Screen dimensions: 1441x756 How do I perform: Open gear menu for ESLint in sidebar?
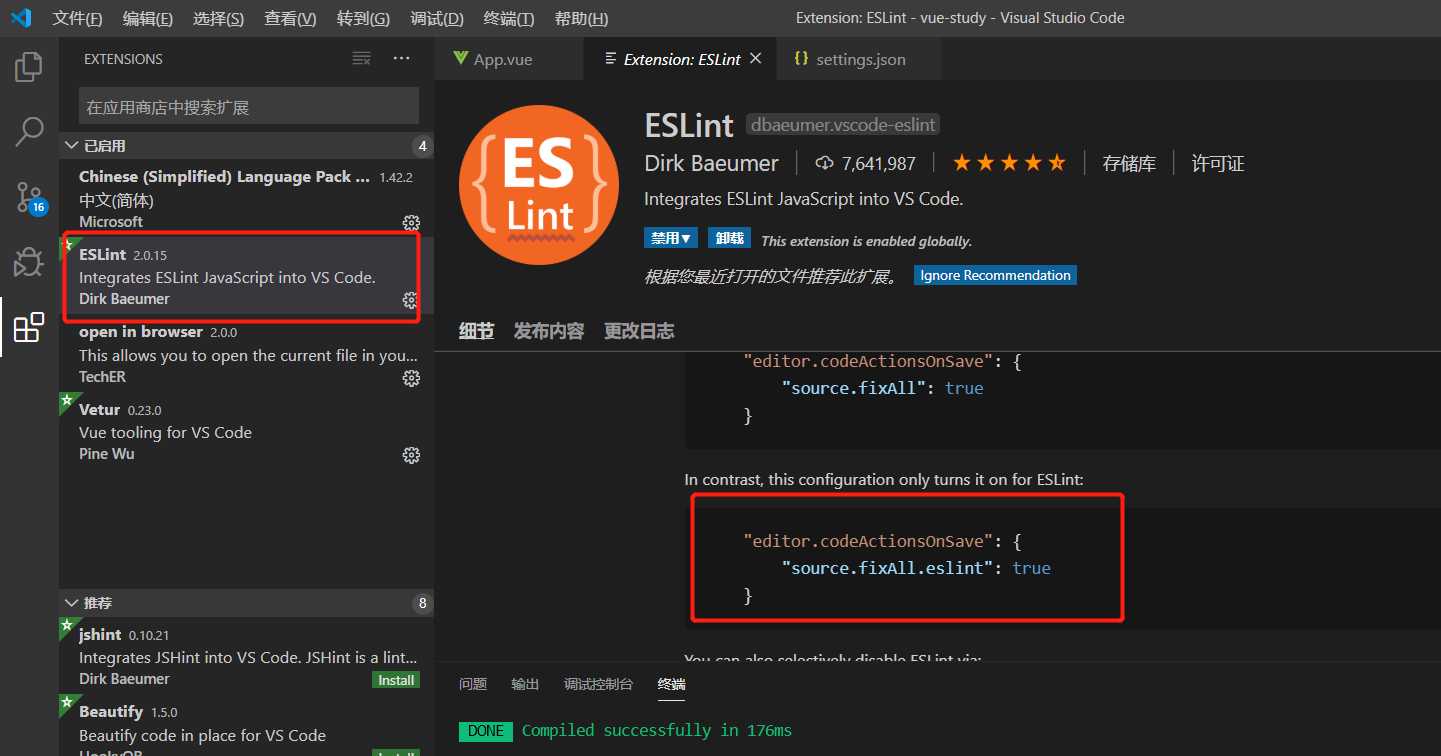click(410, 300)
